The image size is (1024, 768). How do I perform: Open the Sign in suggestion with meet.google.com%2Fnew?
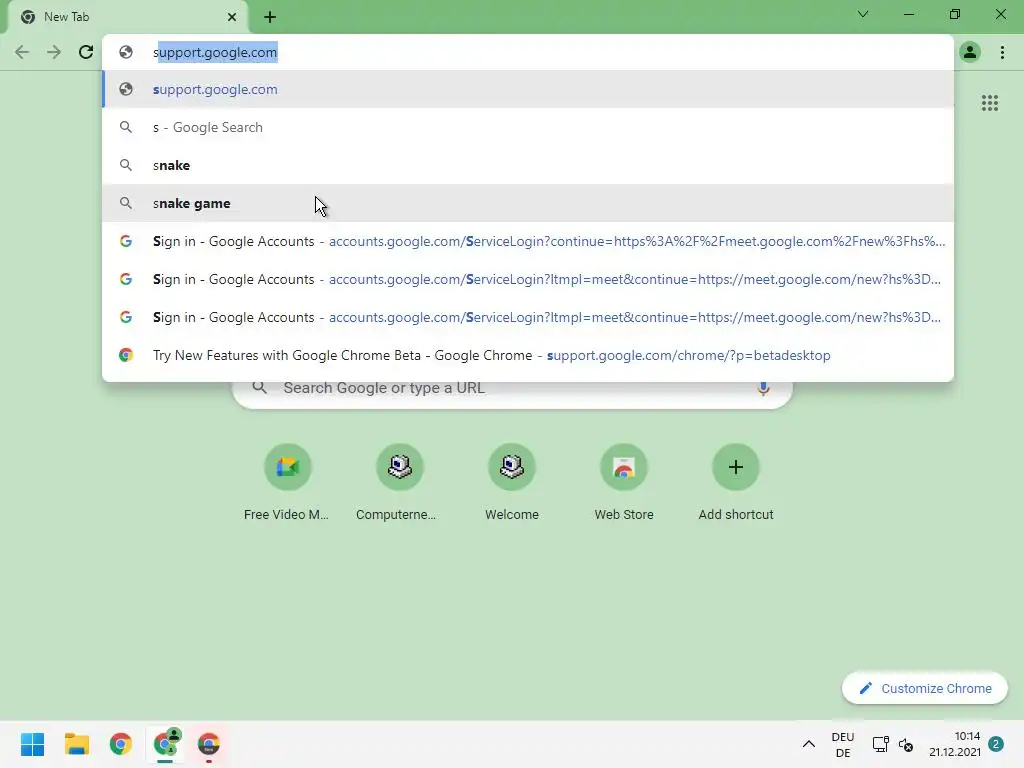coord(528,241)
